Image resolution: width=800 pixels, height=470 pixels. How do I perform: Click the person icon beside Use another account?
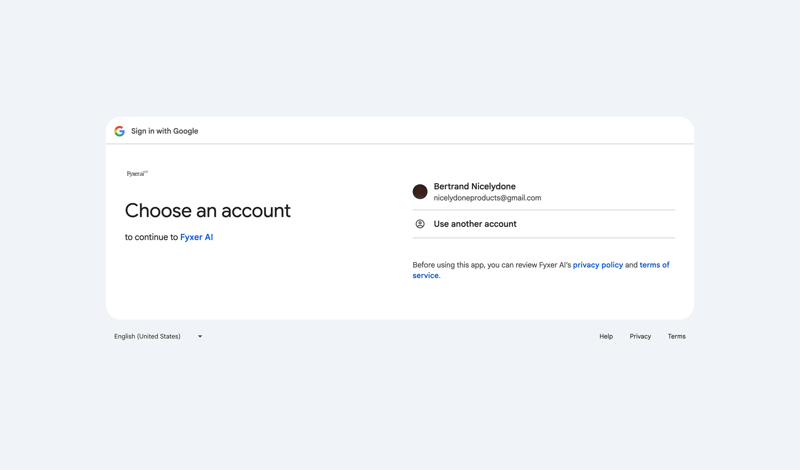pos(420,224)
